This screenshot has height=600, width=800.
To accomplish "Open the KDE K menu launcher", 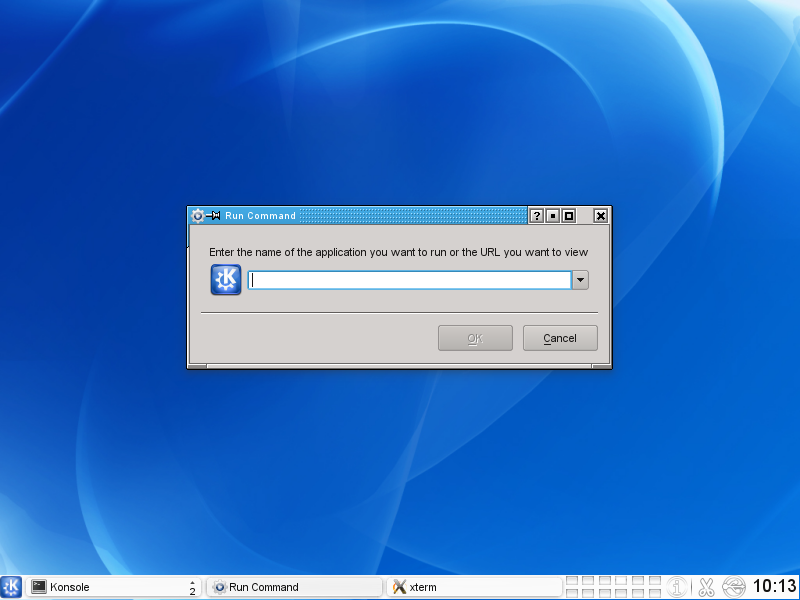I will pyautogui.click(x=11, y=587).
